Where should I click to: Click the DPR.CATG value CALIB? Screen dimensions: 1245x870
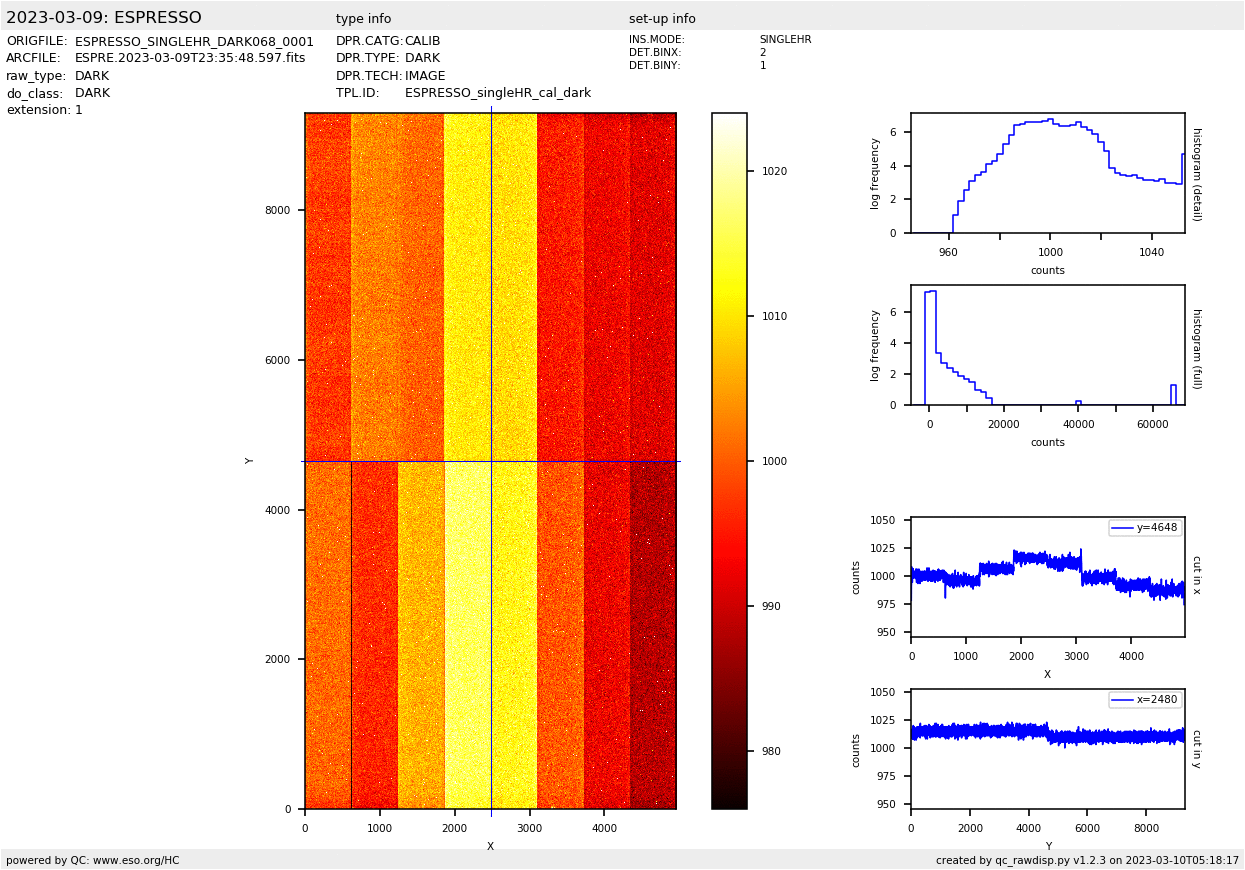[x=422, y=41]
